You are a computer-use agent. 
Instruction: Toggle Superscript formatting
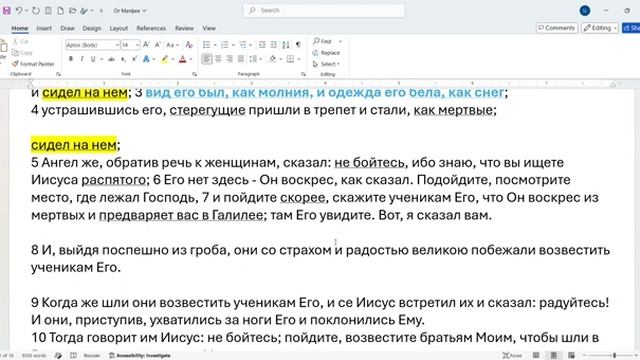(134, 59)
